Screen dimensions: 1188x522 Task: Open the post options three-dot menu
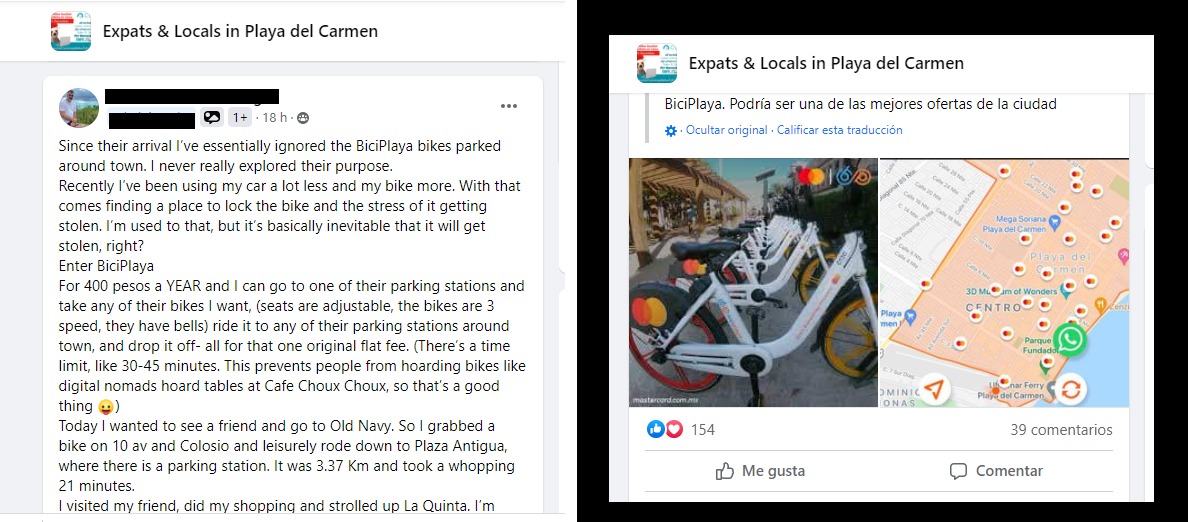click(509, 106)
